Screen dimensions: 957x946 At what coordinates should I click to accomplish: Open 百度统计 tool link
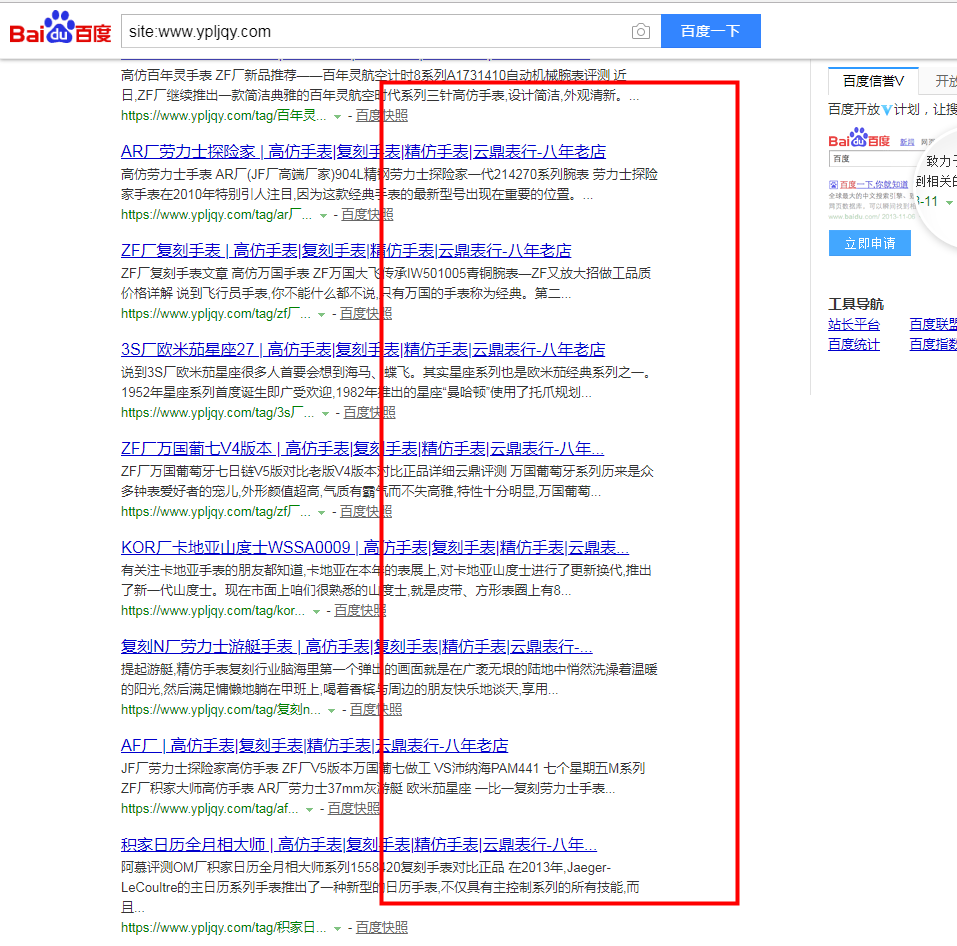coord(854,344)
